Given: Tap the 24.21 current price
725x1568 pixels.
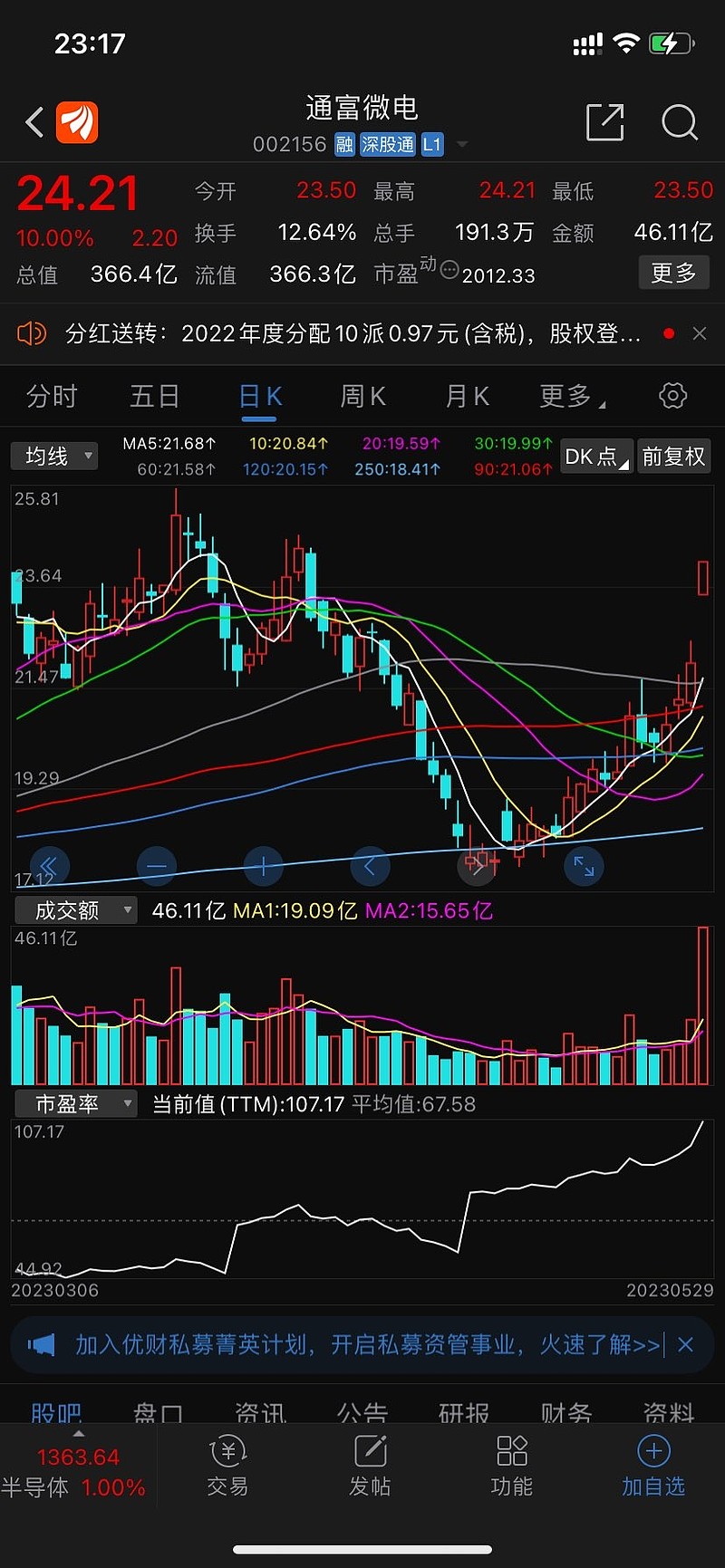Looking at the screenshot, I should click(x=78, y=194).
